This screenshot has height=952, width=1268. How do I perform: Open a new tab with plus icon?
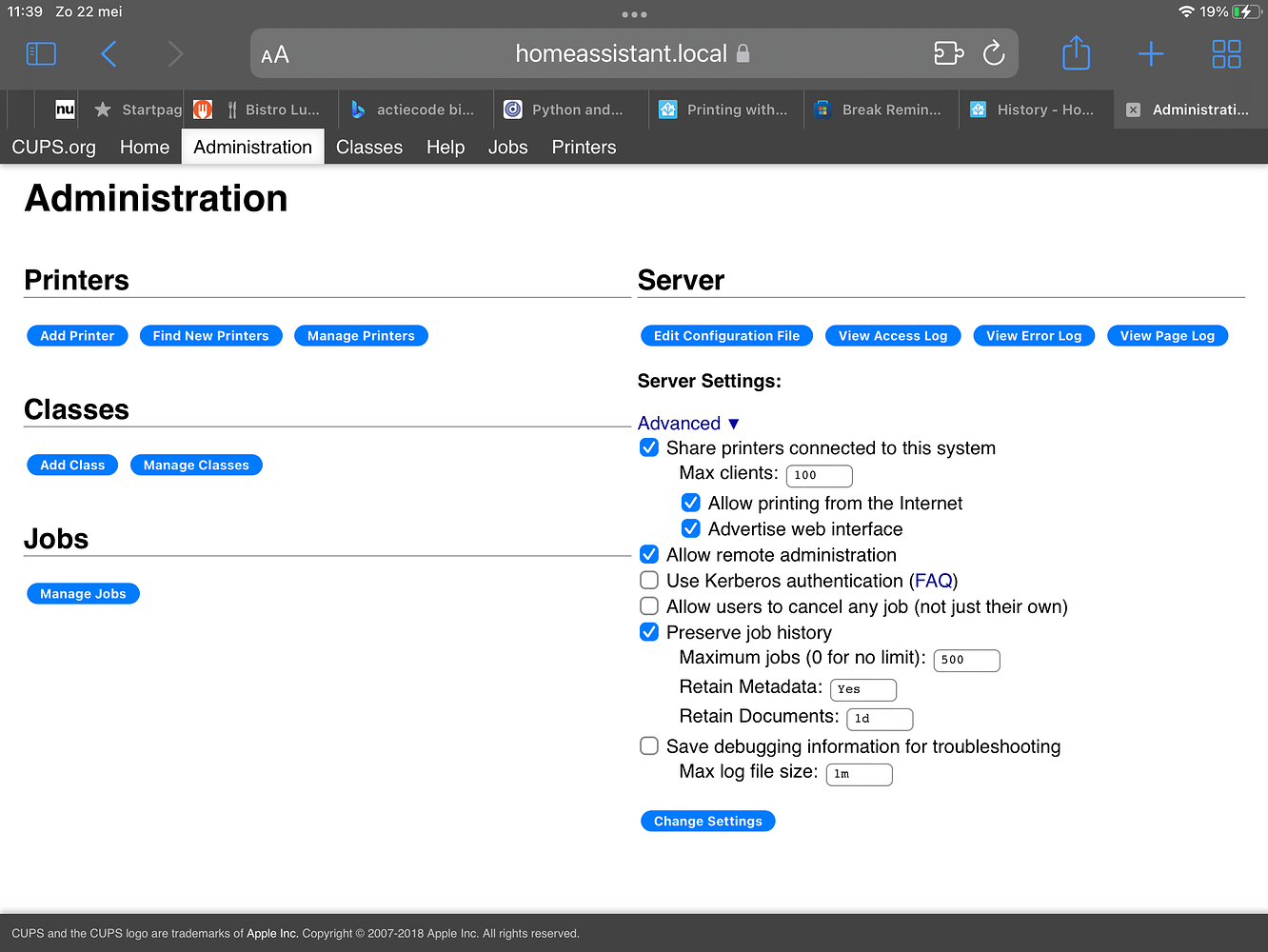tap(1151, 54)
